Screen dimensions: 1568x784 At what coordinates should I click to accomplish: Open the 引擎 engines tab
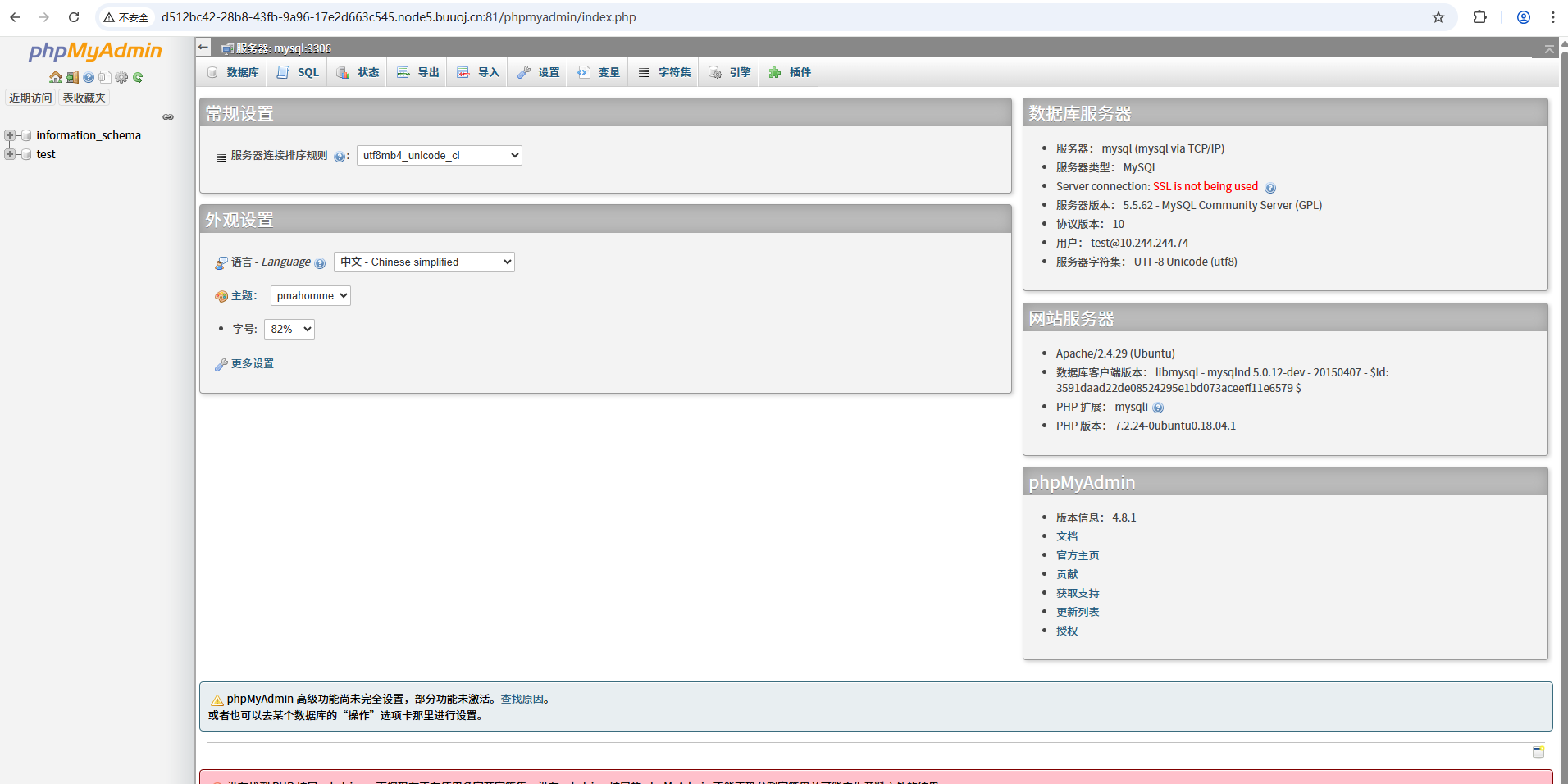[x=730, y=72]
